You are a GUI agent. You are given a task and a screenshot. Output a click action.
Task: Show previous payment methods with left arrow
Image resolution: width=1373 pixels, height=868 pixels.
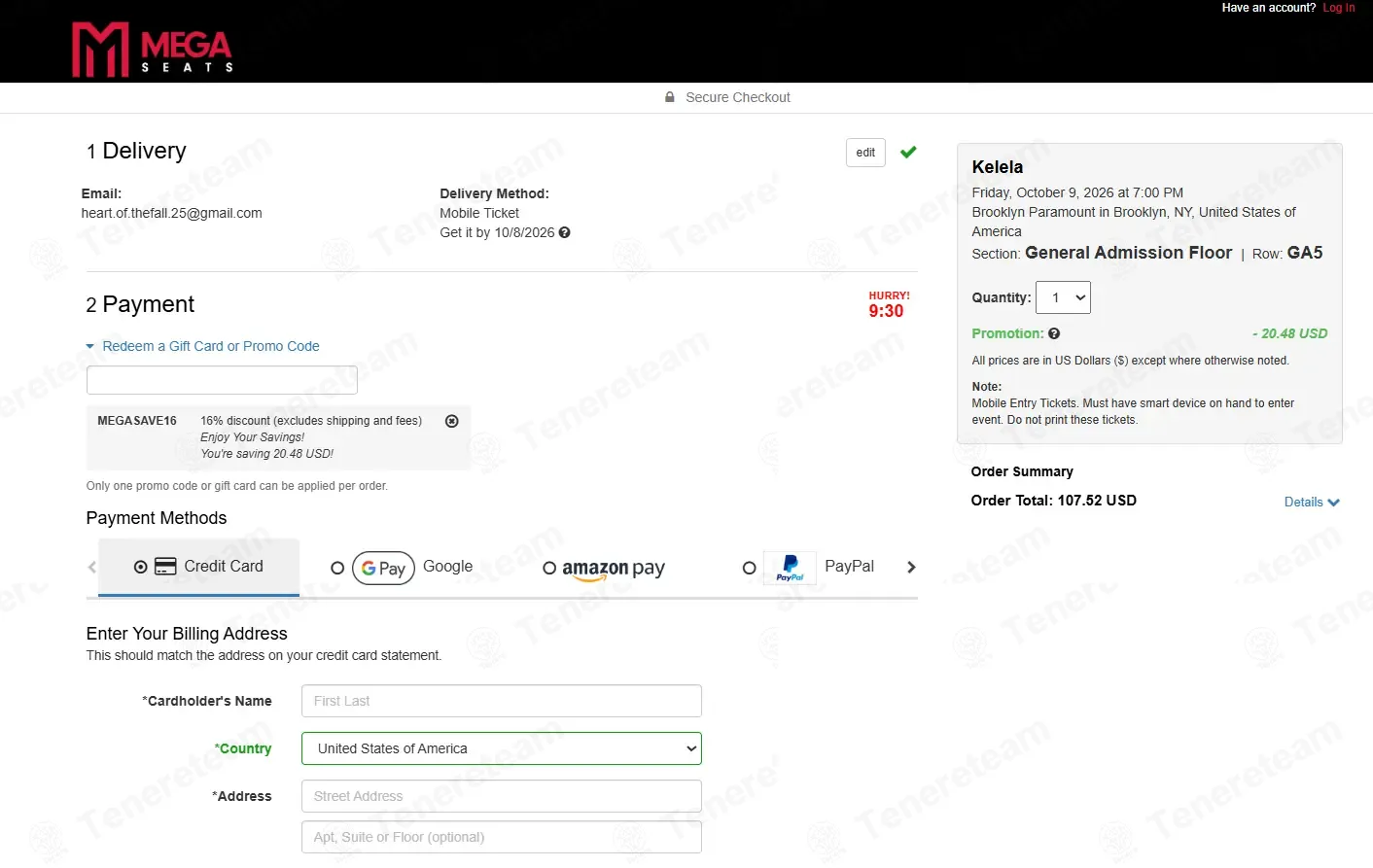(92, 567)
